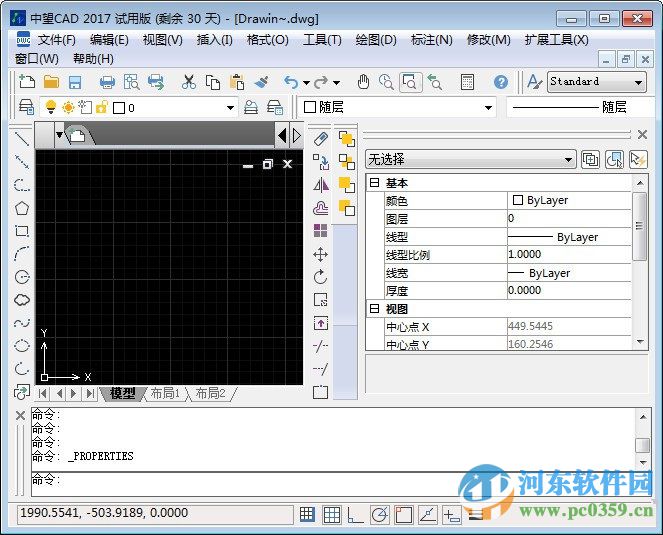
Task: Print the drawing
Action: pyautogui.click(x=107, y=82)
